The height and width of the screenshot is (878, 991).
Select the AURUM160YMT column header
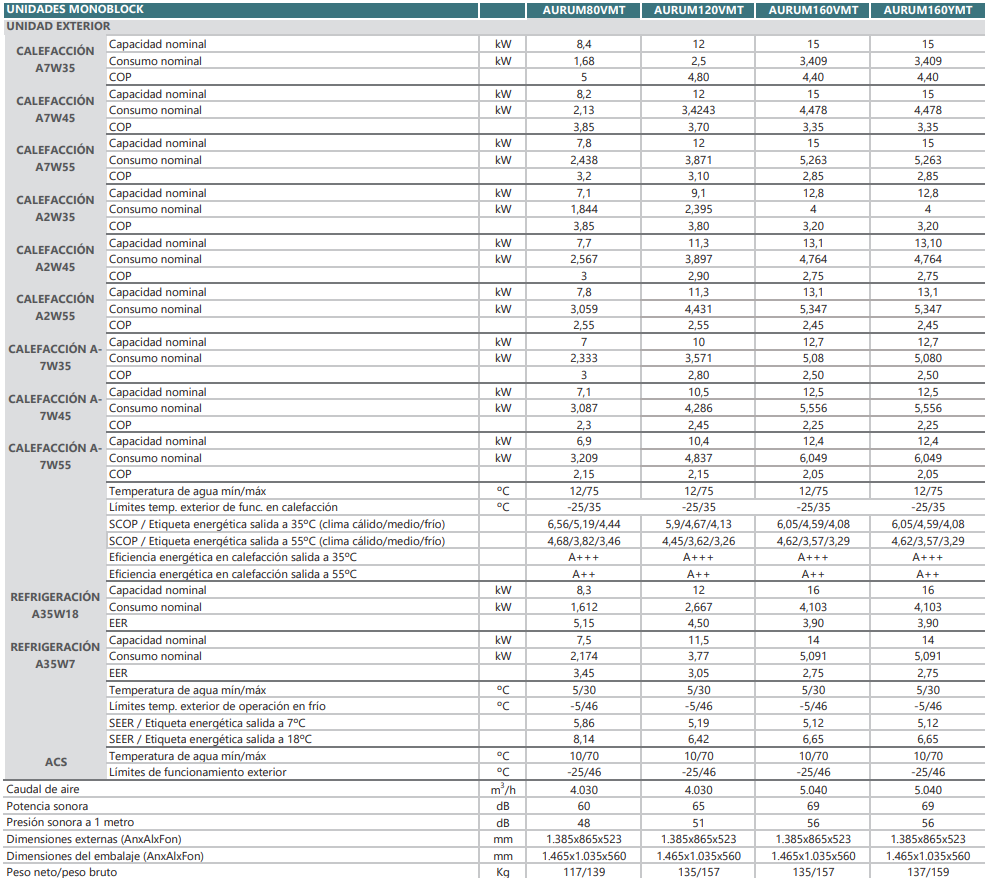[x=927, y=10]
